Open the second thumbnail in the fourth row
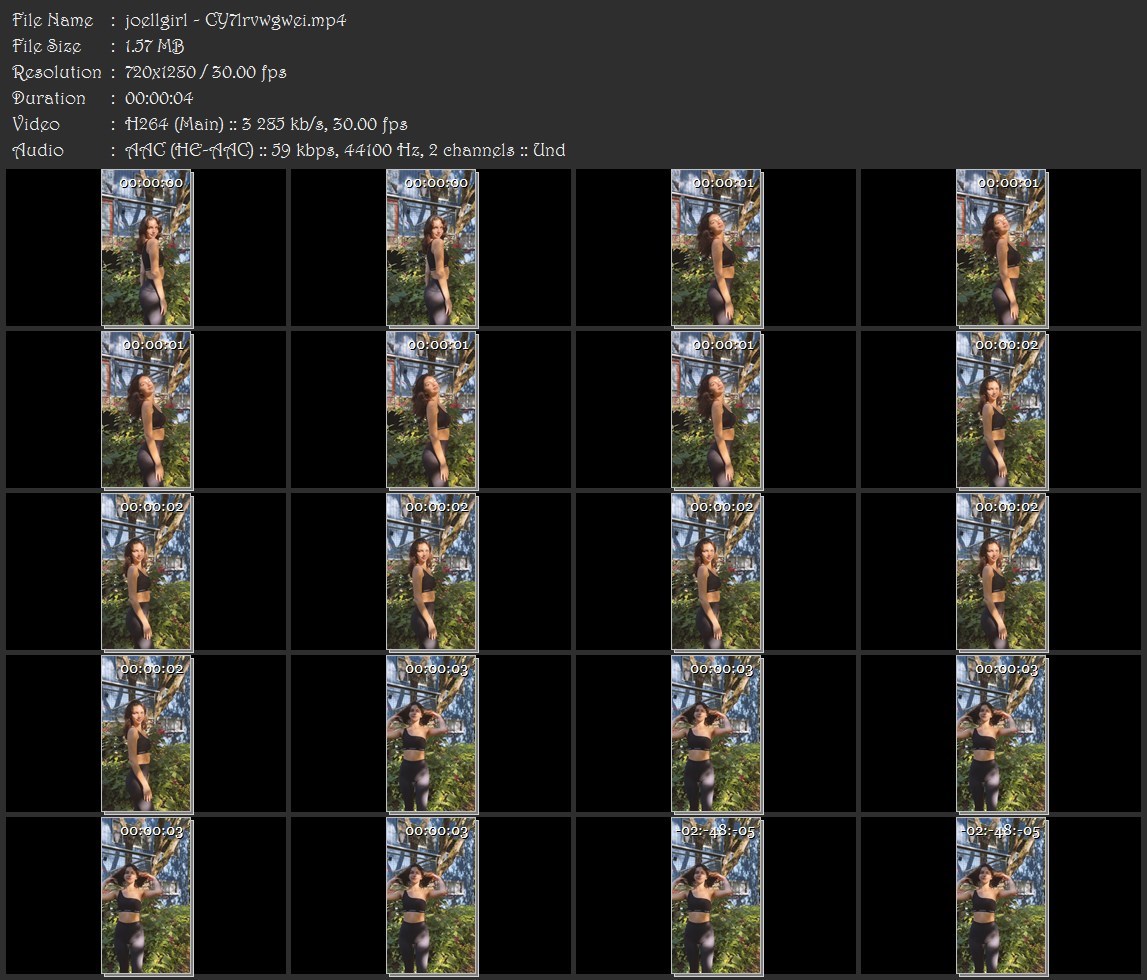This screenshot has width=1147, height=980. point(432,734)
